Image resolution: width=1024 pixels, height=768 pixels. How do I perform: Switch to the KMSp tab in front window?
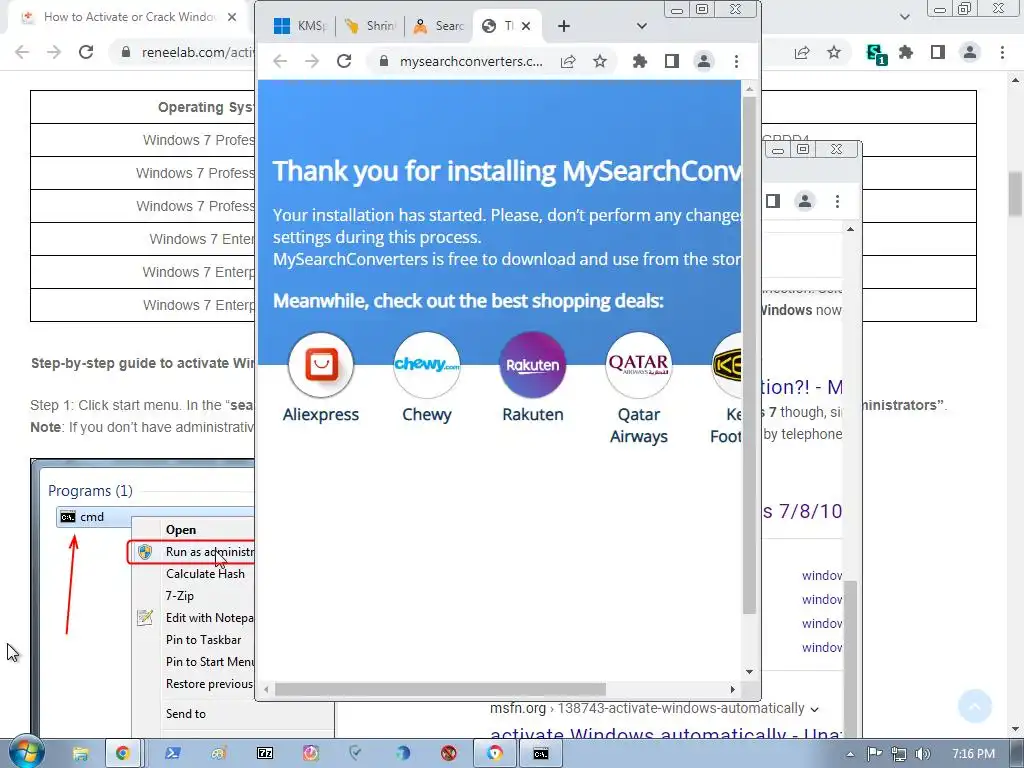[300, 26]
